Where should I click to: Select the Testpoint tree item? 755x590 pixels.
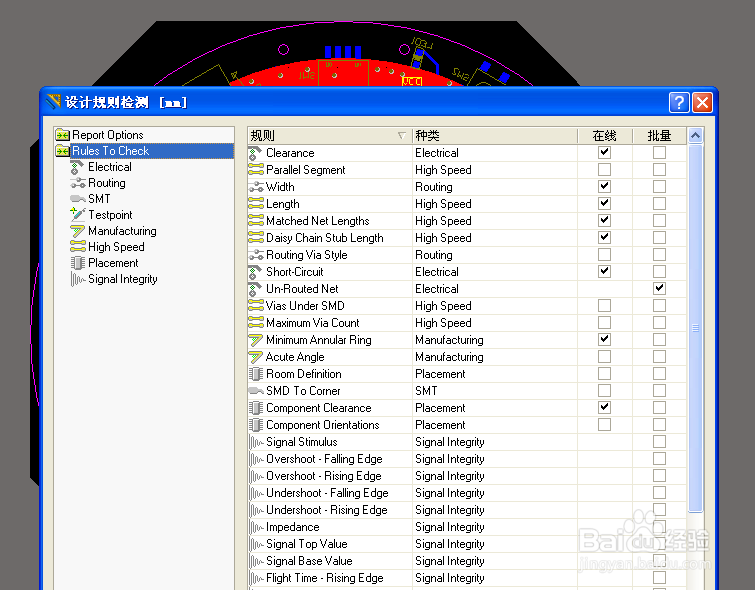pyautogui.click(x=110, y=215)
